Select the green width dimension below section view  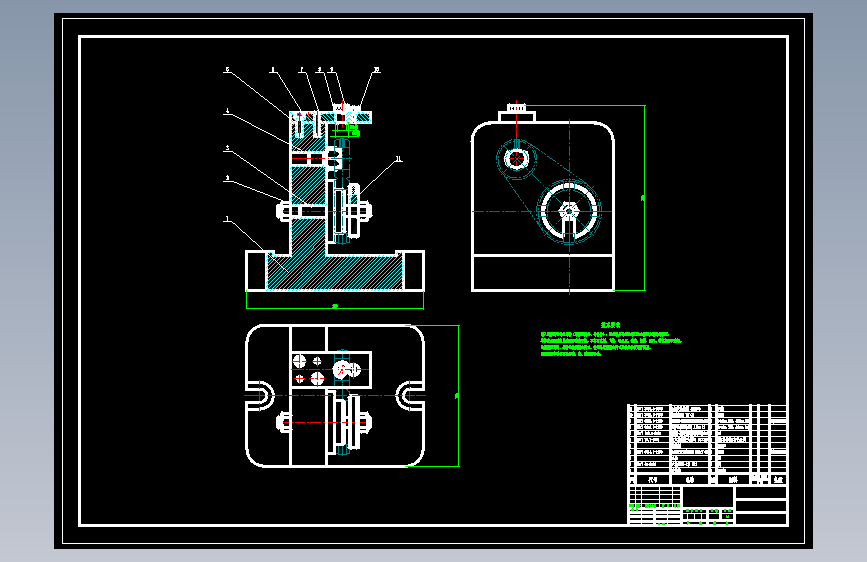[x=335, y=305]
